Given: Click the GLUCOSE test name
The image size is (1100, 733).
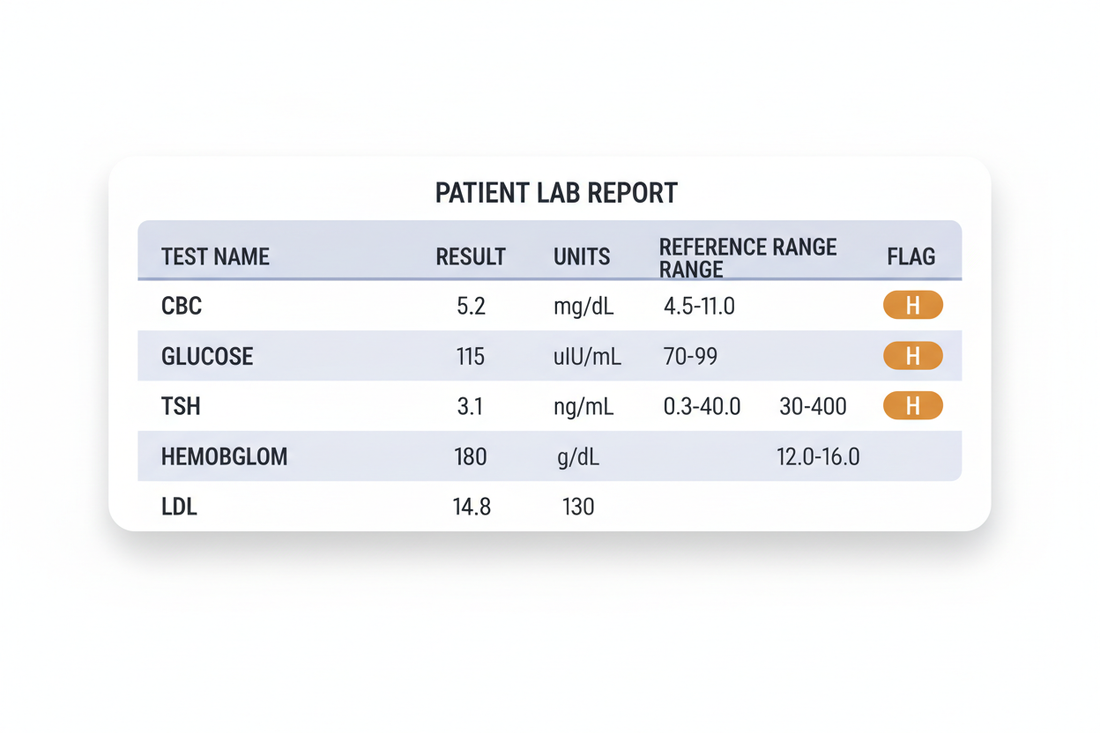Looking at the screenshot, I should [x=207, y=356].
